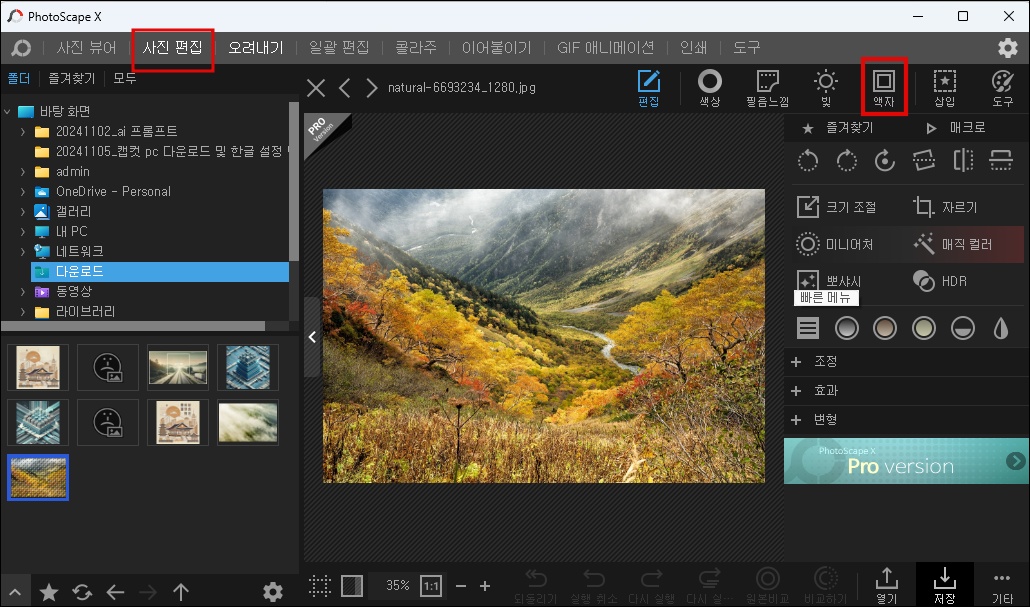Collapse the left panel with arrow
The height and width of the screenshot is (607, 1030).
[x=312, y=337]
